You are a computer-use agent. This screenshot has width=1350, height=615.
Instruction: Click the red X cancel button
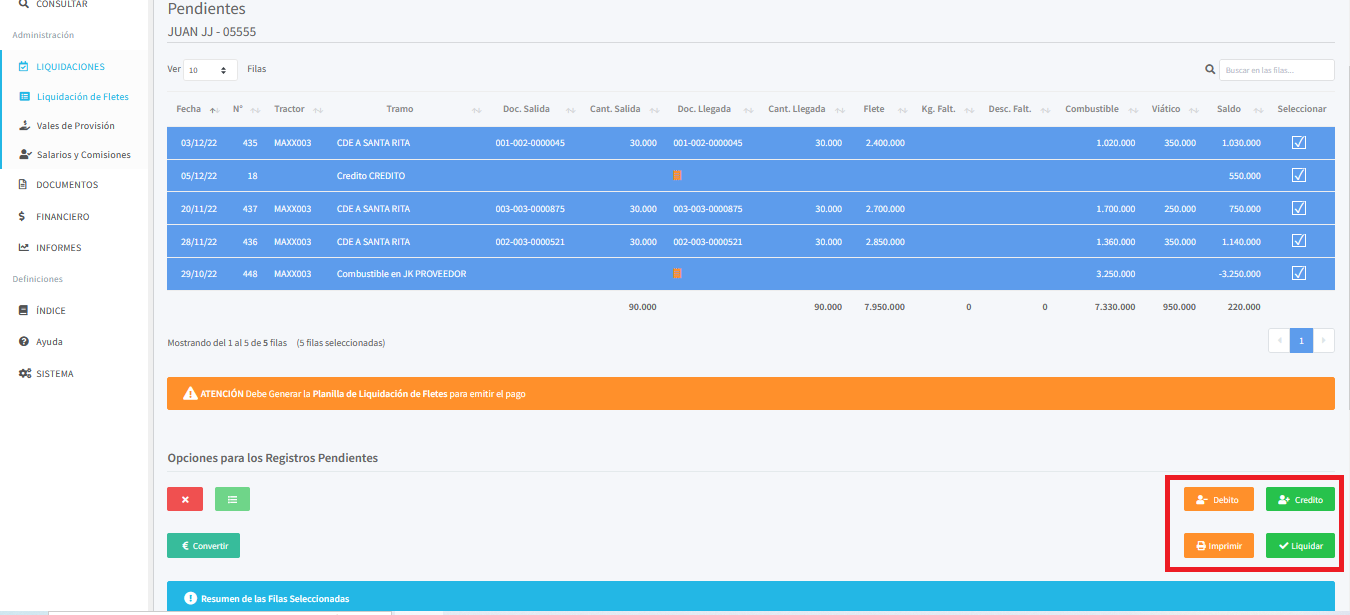[185, 499]
